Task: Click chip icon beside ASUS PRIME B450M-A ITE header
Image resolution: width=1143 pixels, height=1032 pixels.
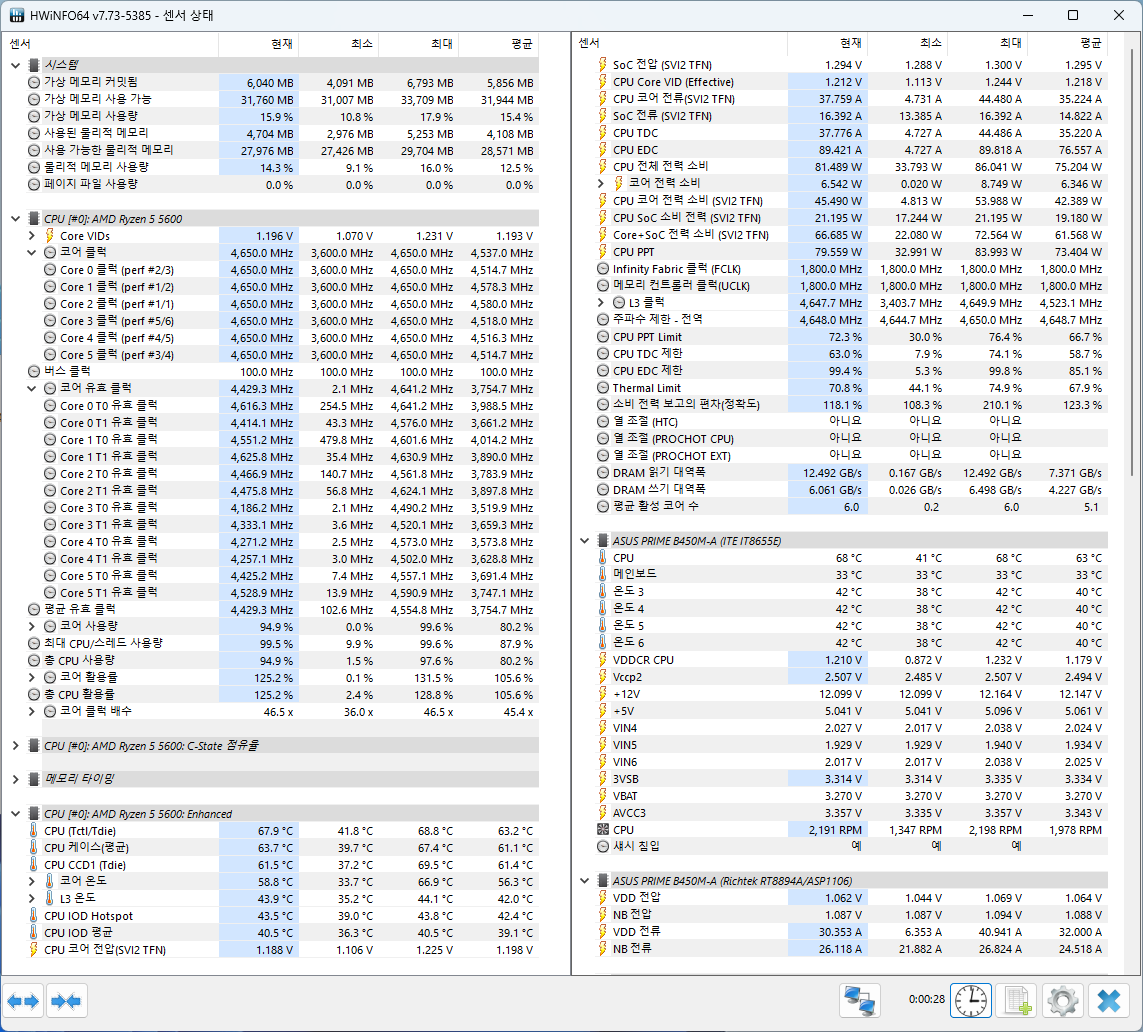Action: tap(603, 541)
